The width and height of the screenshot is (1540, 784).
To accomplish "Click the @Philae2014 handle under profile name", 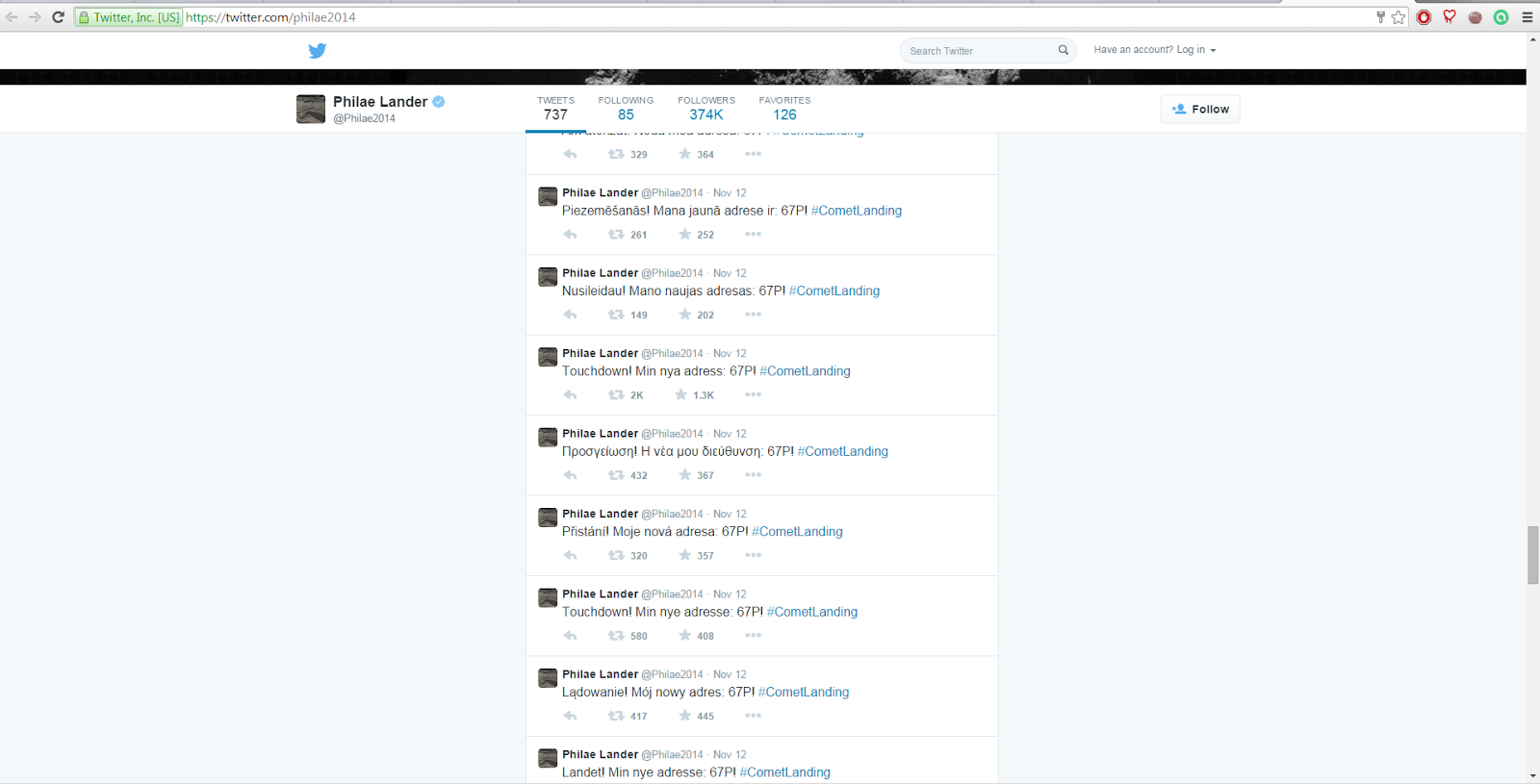I will point(364,118).
